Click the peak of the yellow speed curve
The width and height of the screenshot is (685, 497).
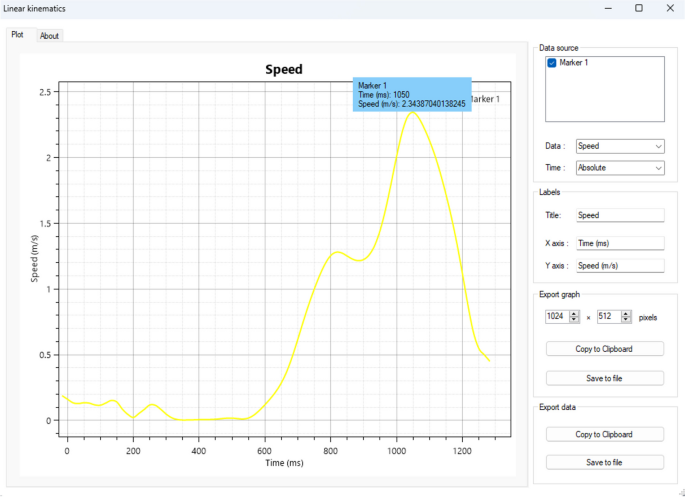pyautogui.click(x=412, y=112)
